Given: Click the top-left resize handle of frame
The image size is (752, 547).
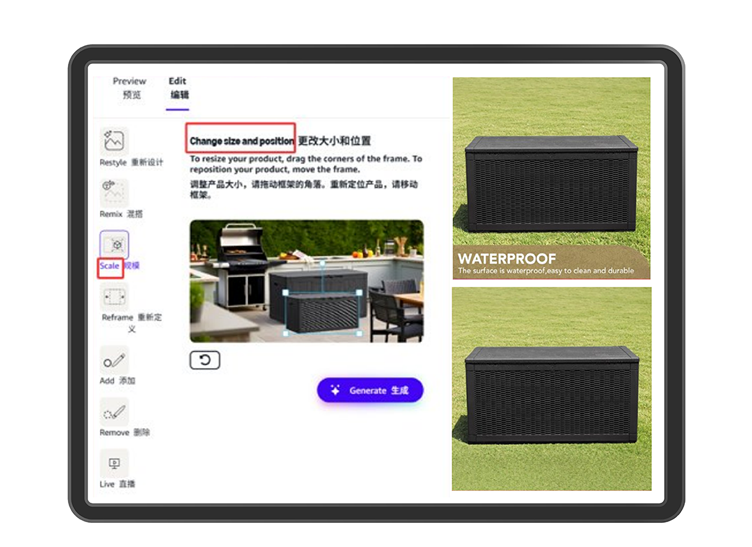Looking at the screenshot, I should tap(286, 292).
